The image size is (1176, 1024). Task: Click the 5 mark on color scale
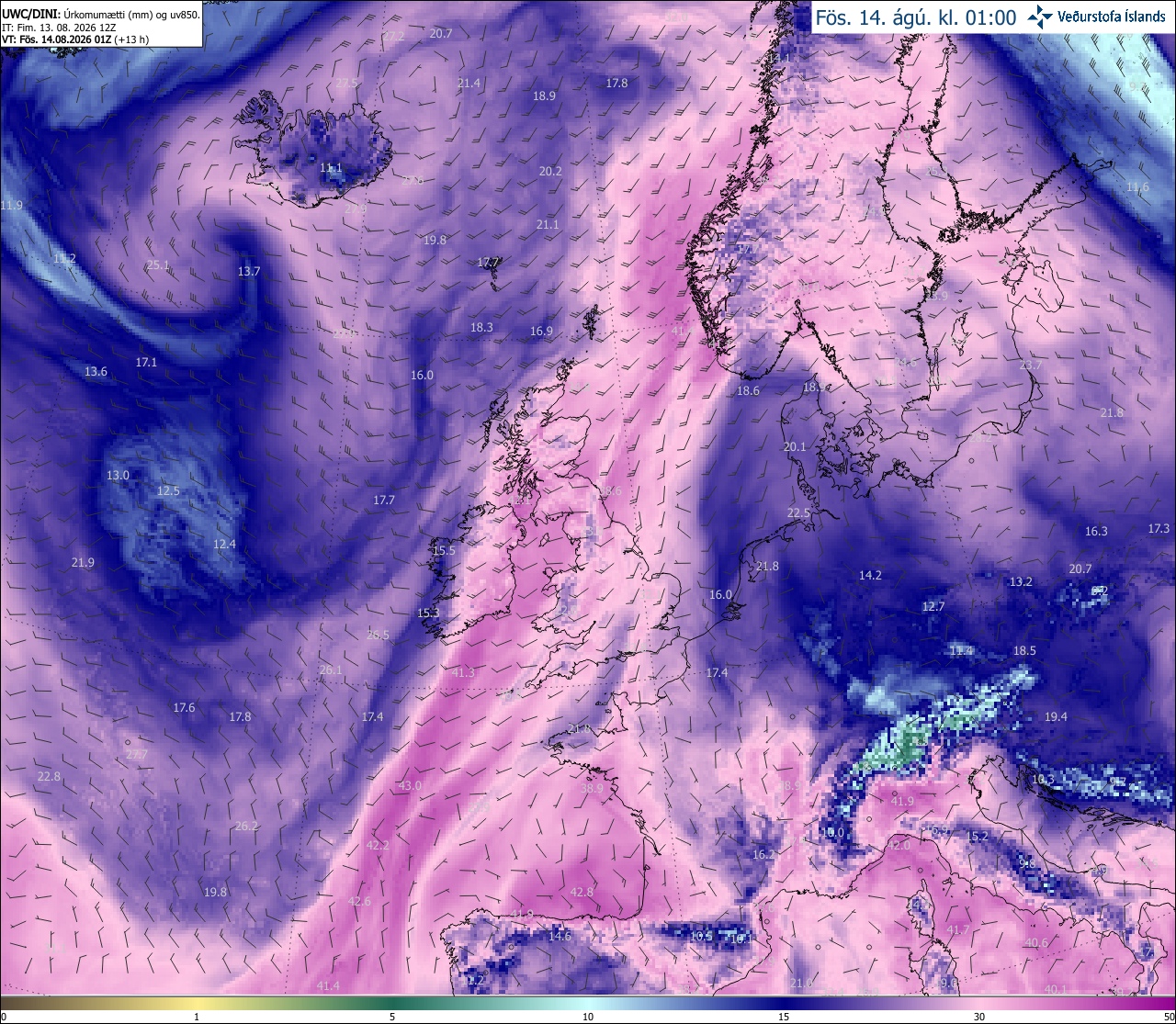pos(392,1017)
